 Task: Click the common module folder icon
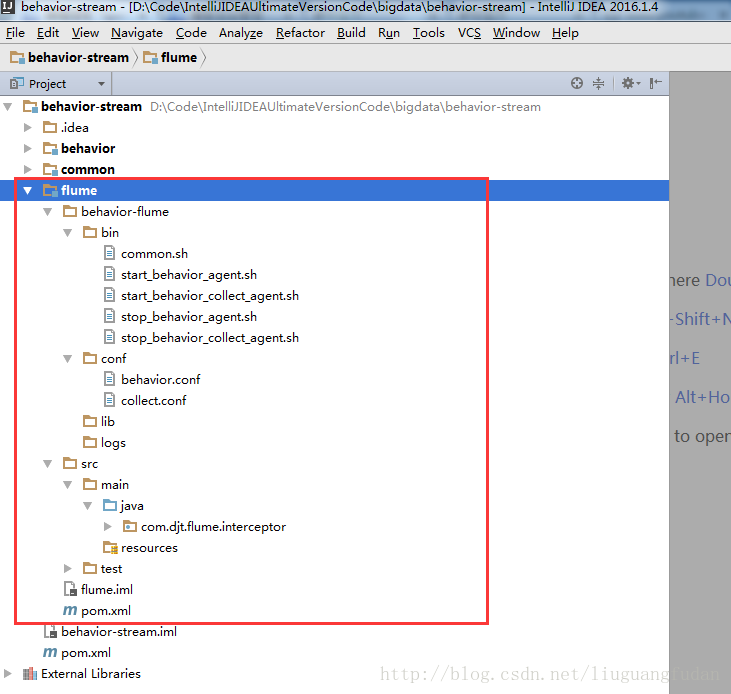pos(50,169)
